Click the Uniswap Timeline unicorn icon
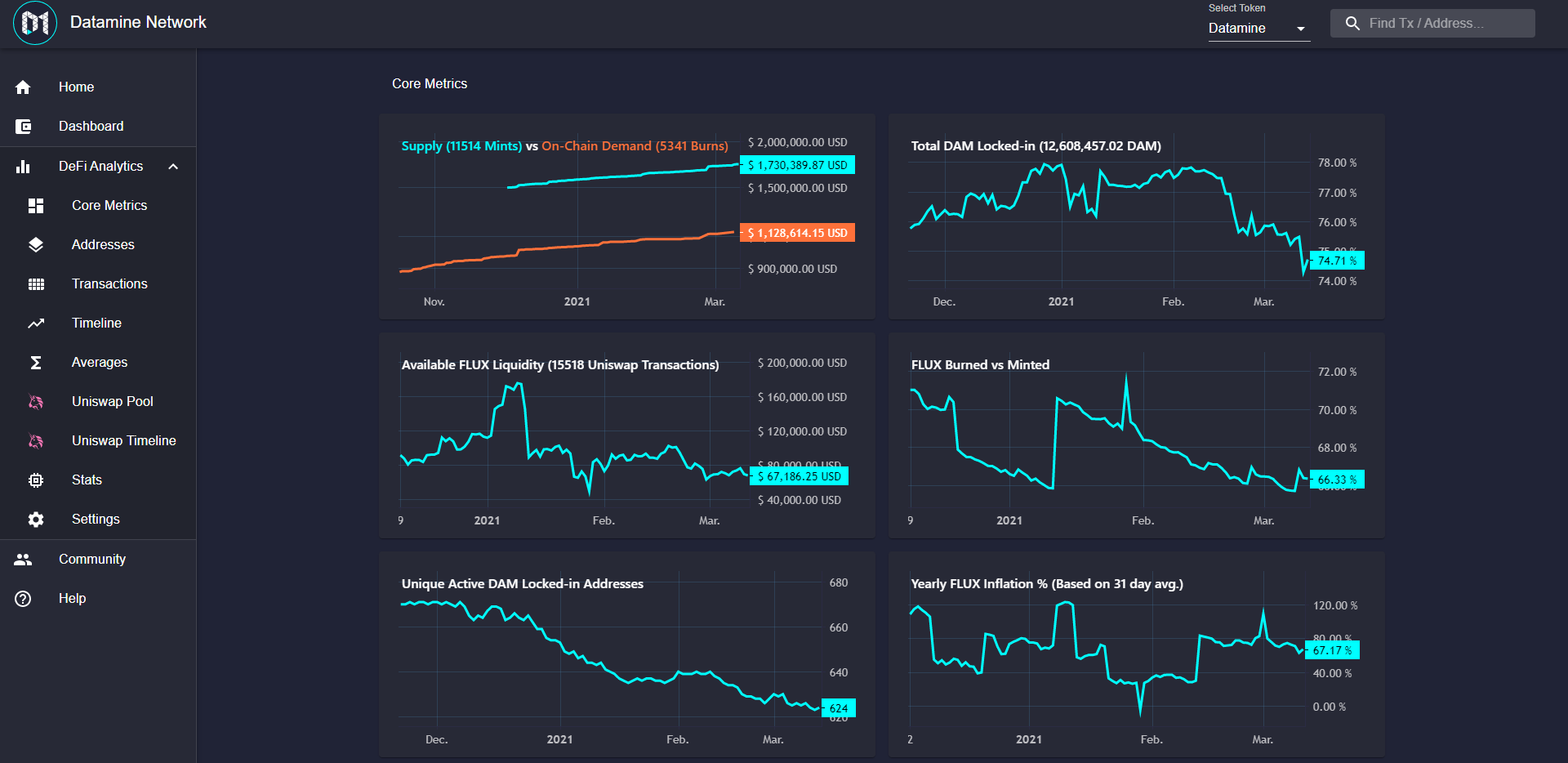The width and height of the screenshot is (1568, 763). (36, 440)
